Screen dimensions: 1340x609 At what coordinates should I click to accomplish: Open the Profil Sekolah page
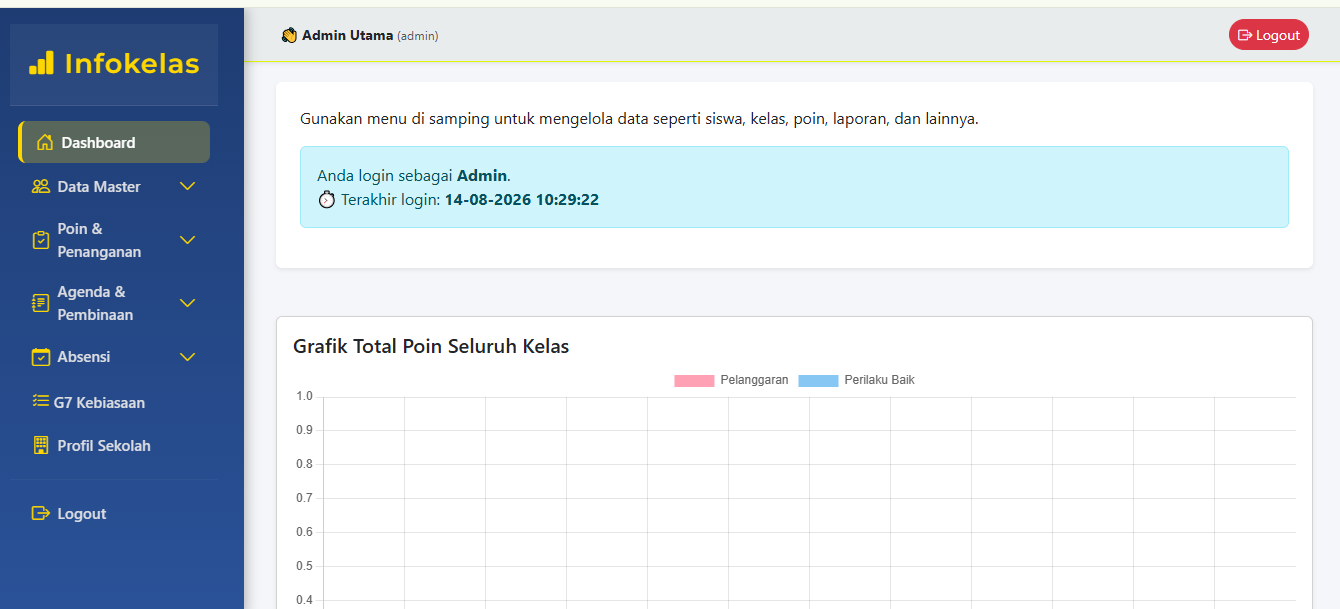(114, 445)
